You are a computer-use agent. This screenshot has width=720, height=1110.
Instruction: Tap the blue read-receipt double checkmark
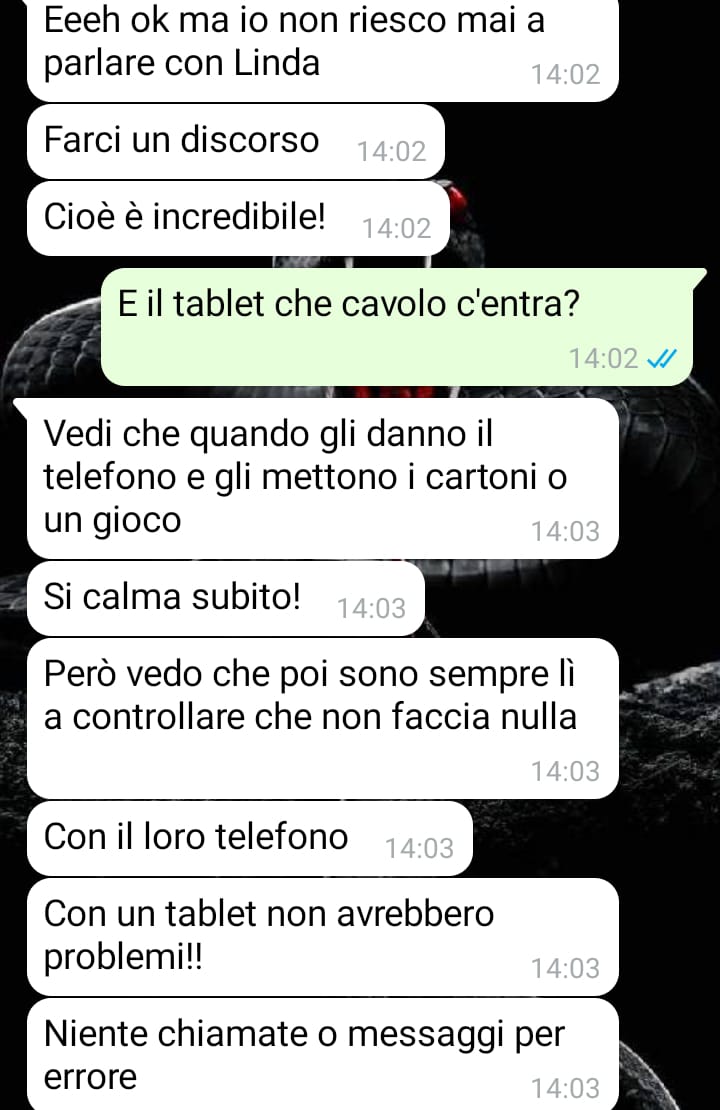[x=662, y=359]
